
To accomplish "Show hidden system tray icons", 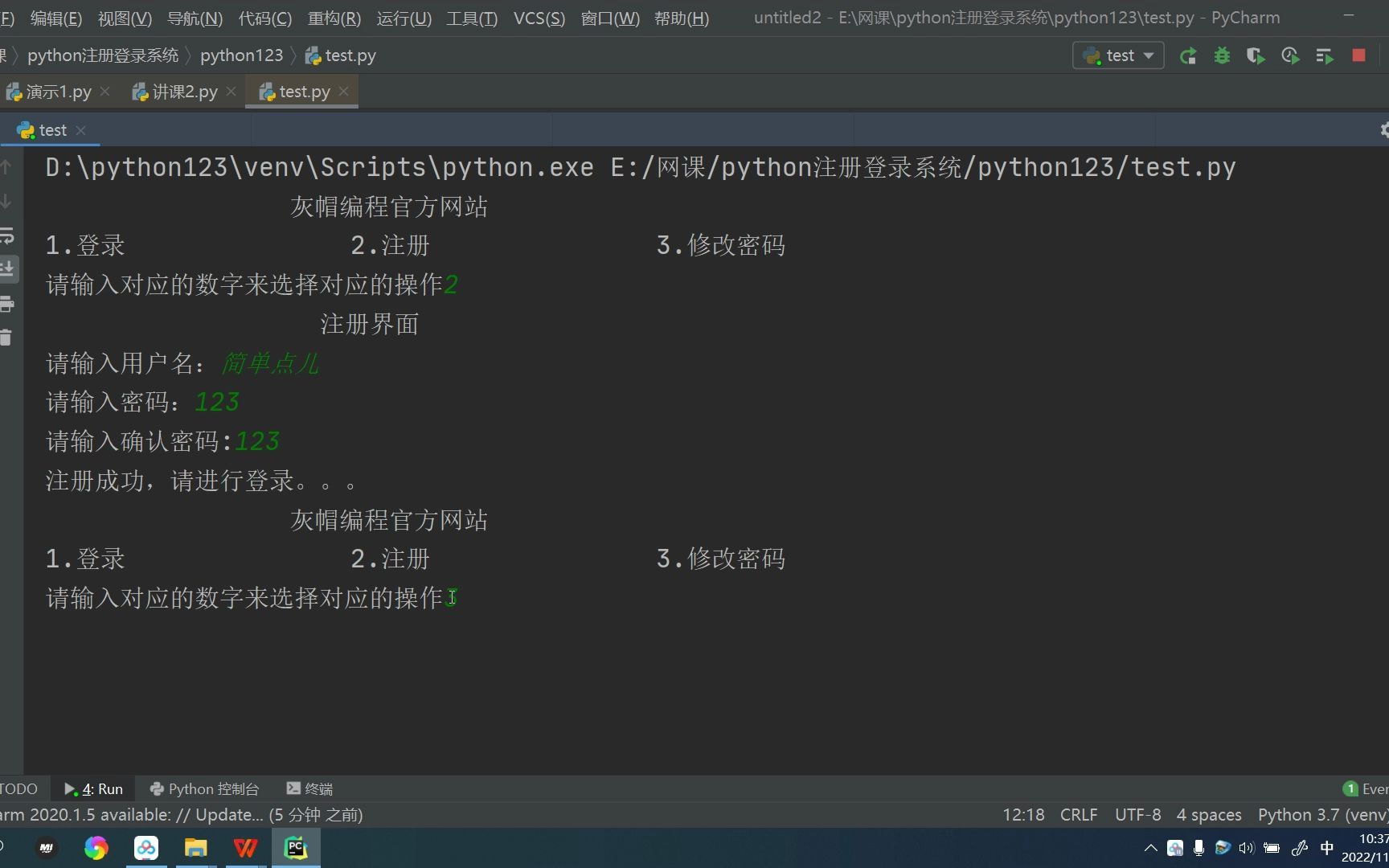I will tap(1150, 848).
